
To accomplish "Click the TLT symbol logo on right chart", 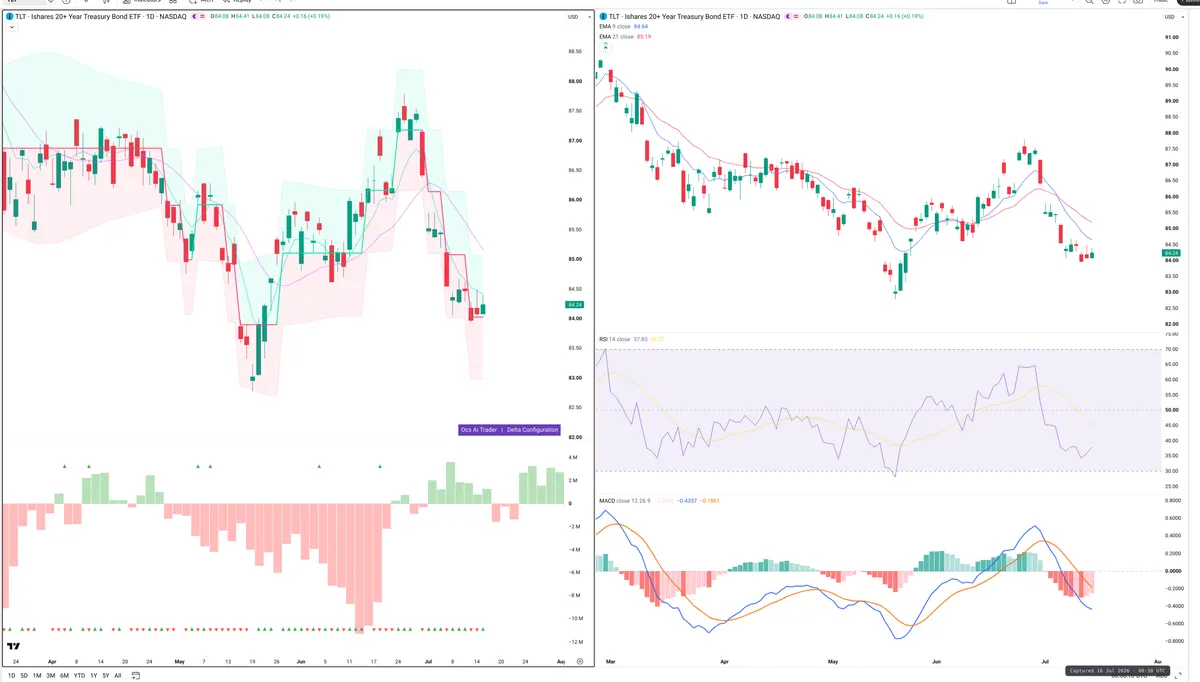I will (x=603, y=16).
